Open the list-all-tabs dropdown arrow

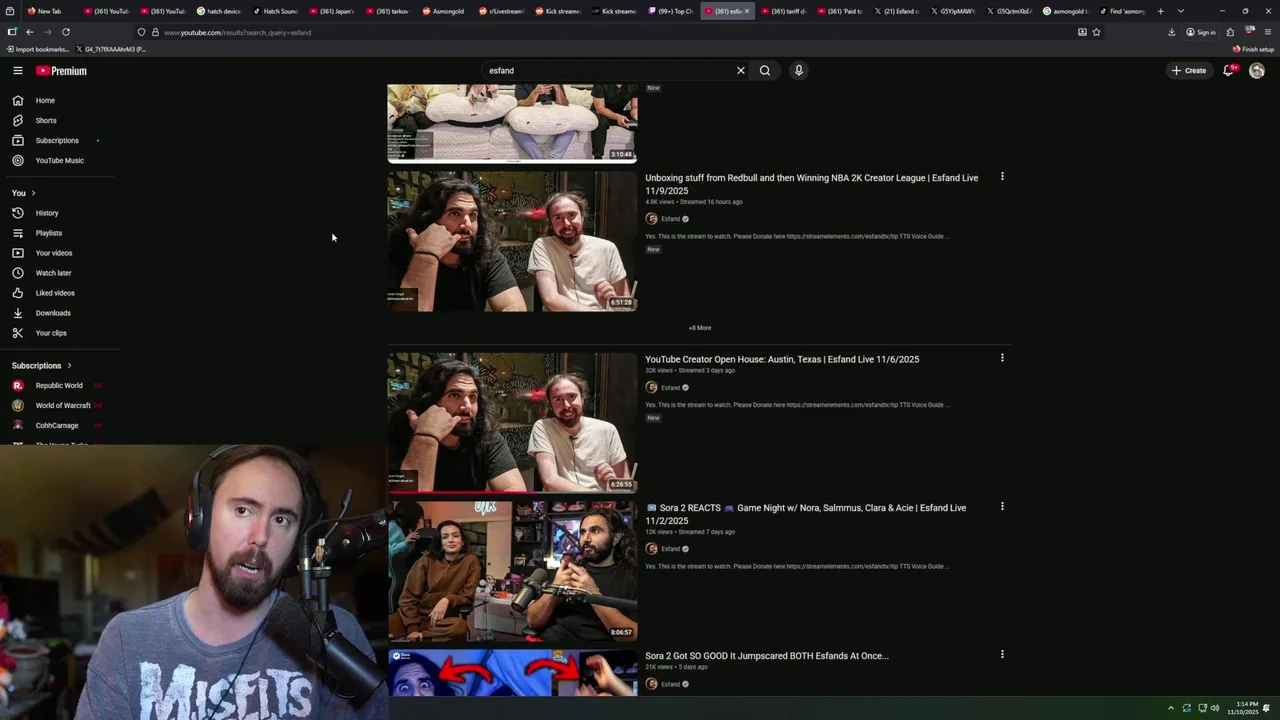pyautogui.click(x=1181, y=11)
